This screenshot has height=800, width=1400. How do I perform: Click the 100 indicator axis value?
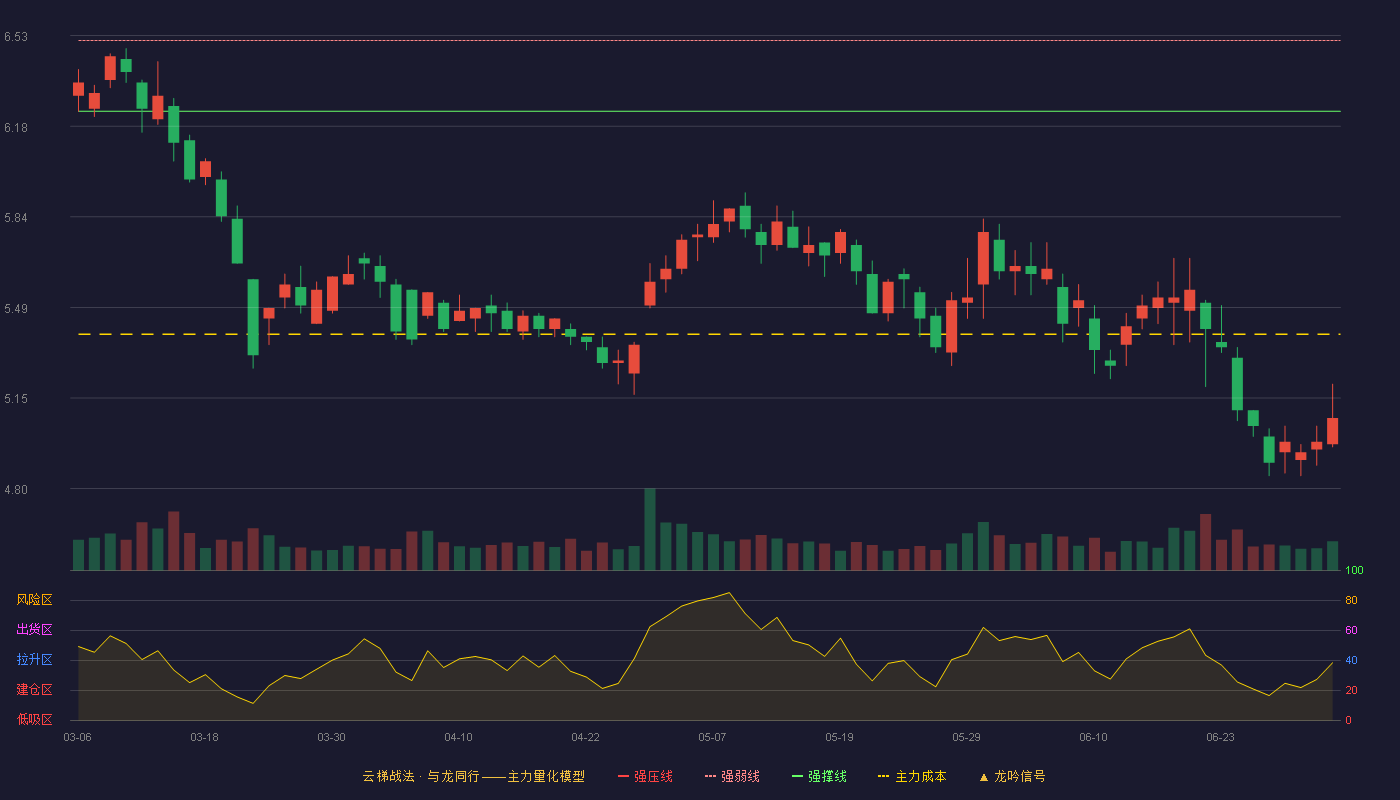pos(1354,571)
